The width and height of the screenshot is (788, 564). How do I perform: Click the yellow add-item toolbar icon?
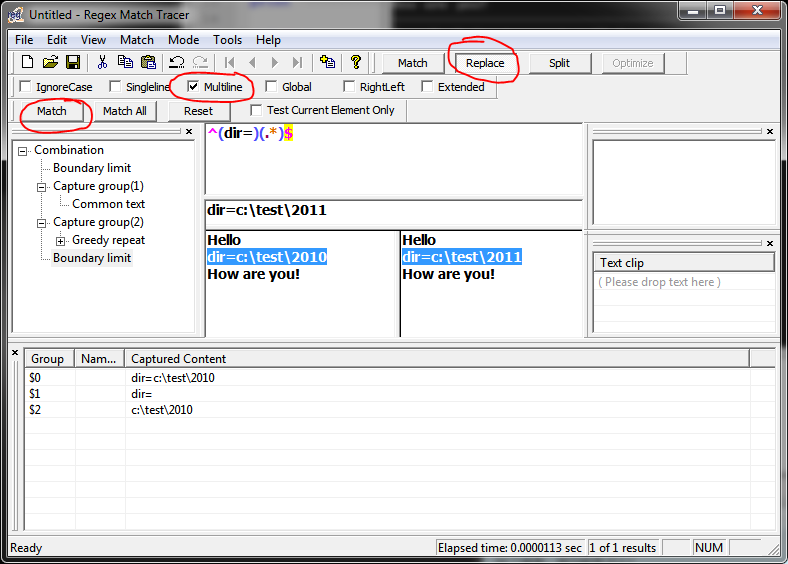point(327,62)
